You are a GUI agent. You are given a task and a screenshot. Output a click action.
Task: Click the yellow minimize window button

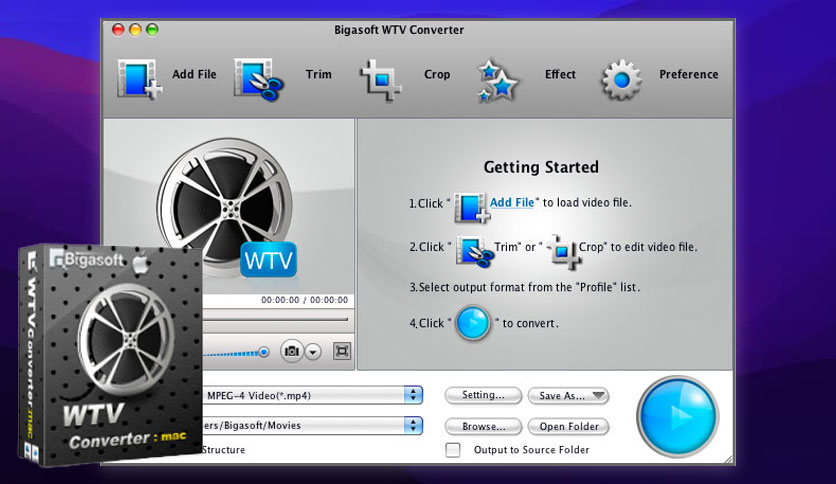(x=135, y=30)
